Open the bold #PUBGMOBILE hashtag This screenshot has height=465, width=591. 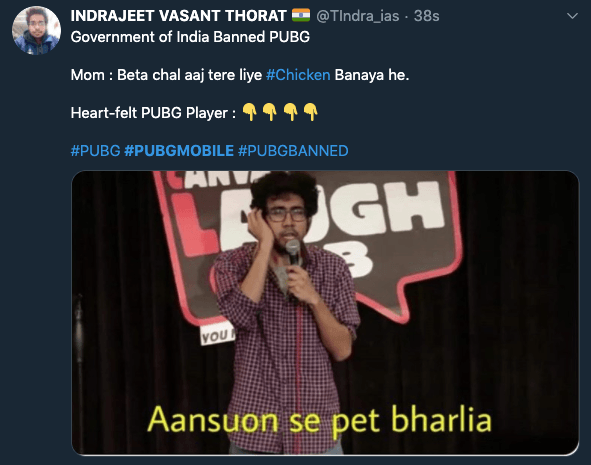tap(179, 151)
